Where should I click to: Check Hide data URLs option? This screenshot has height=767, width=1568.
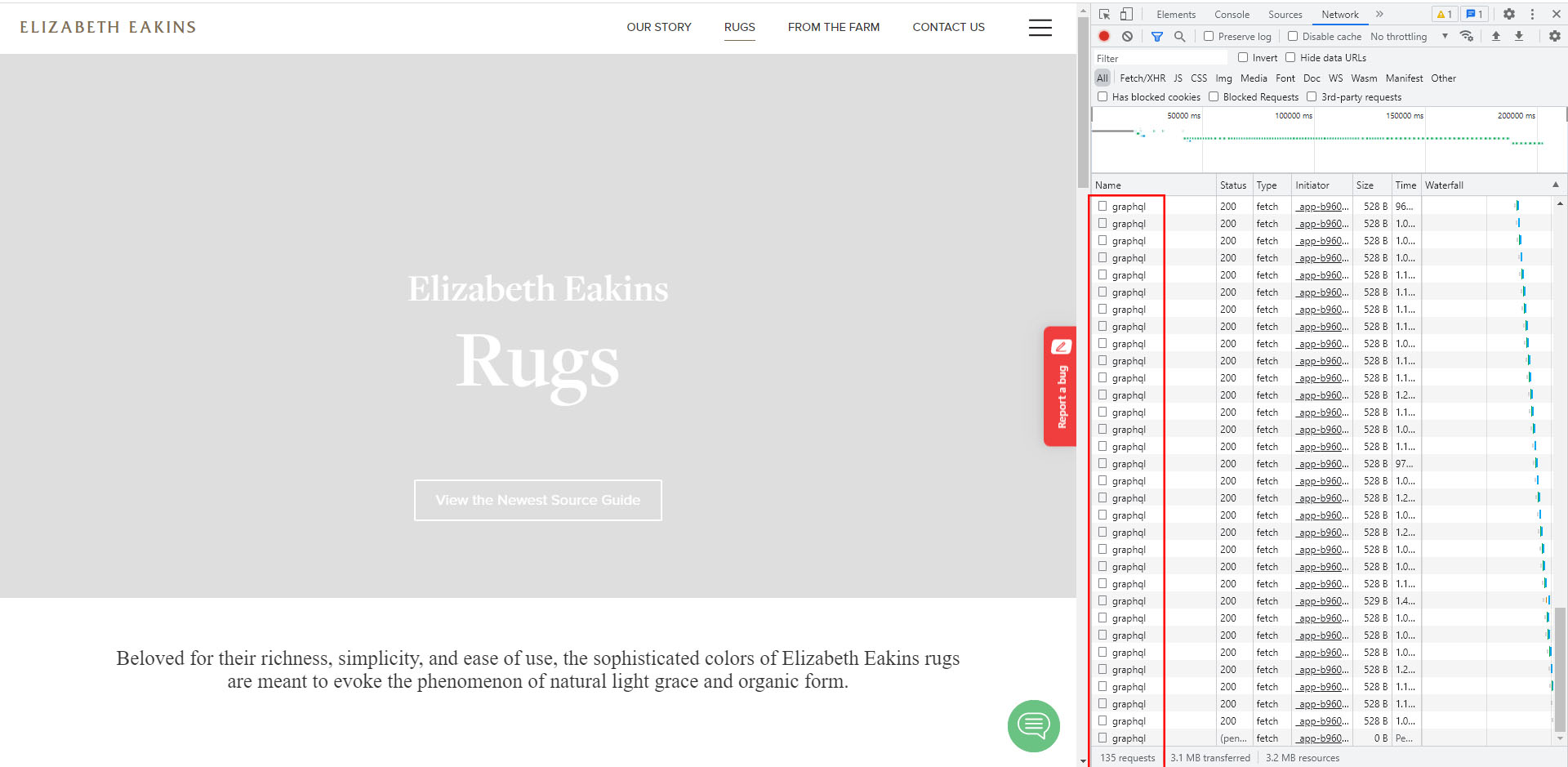pos(1290,57)
